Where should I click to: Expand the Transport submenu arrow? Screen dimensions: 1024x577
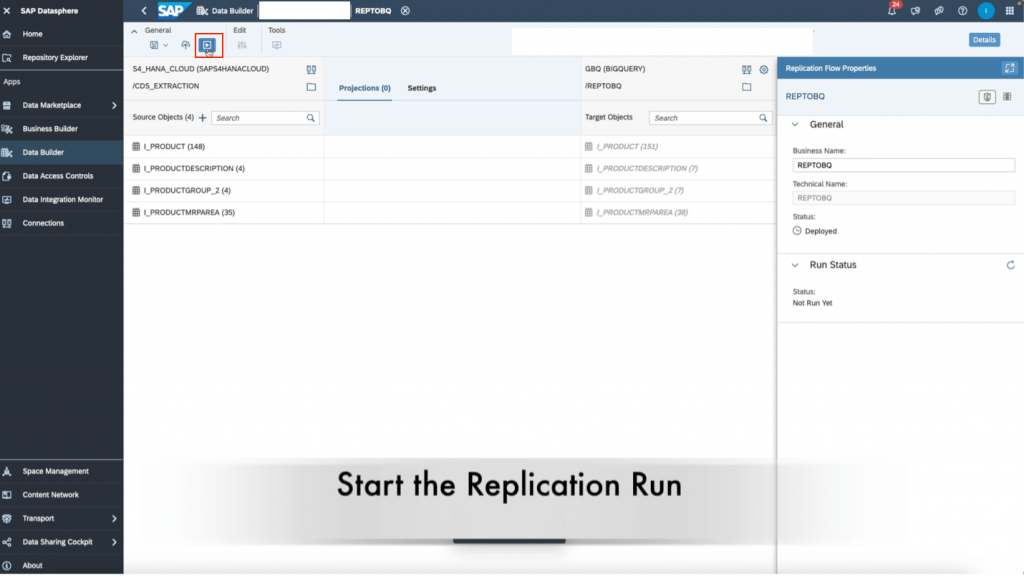click(x=114, y=518)
